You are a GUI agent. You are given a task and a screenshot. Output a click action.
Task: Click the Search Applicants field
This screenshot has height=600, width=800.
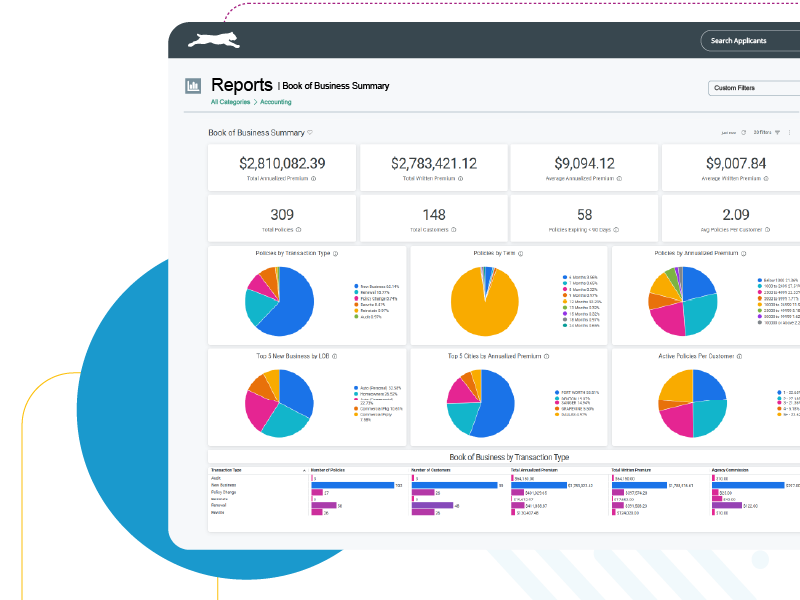coord(750,41)
